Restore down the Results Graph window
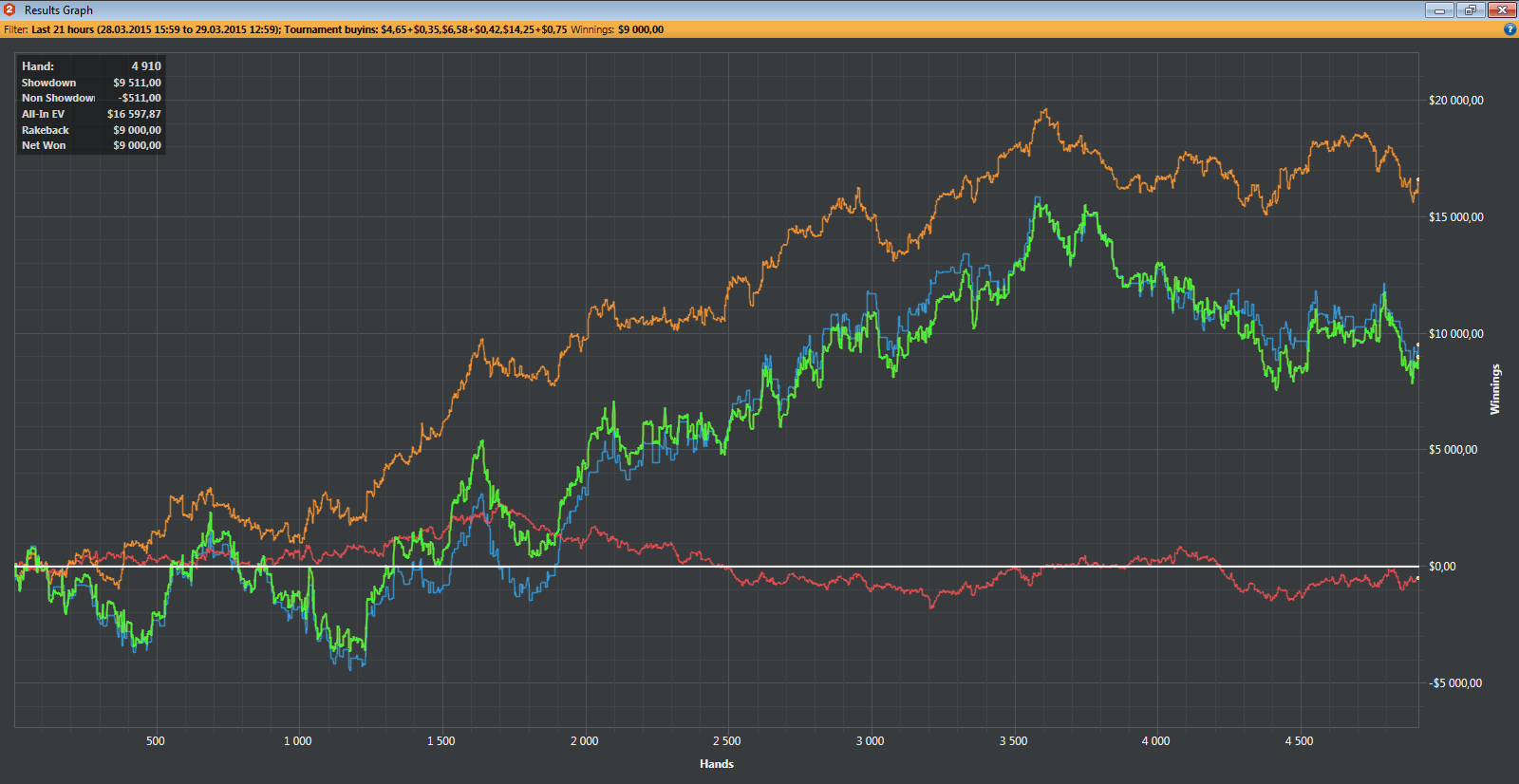The image size is (1519, 784). pyautogui.click(x=1471, y=10)
